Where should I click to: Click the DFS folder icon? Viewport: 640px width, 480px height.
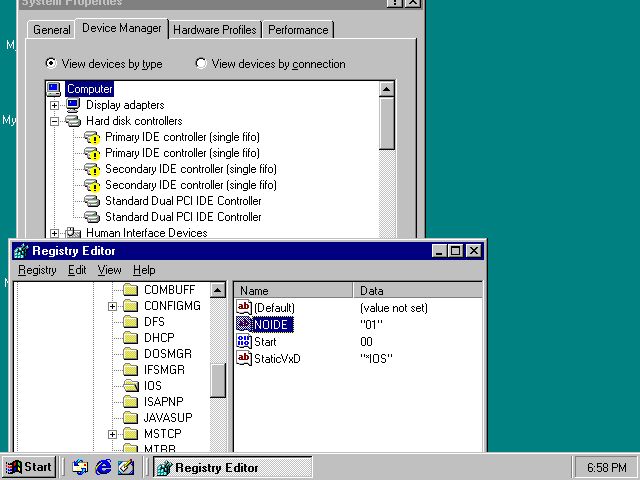pyautogui.click(x=131, y=322)
